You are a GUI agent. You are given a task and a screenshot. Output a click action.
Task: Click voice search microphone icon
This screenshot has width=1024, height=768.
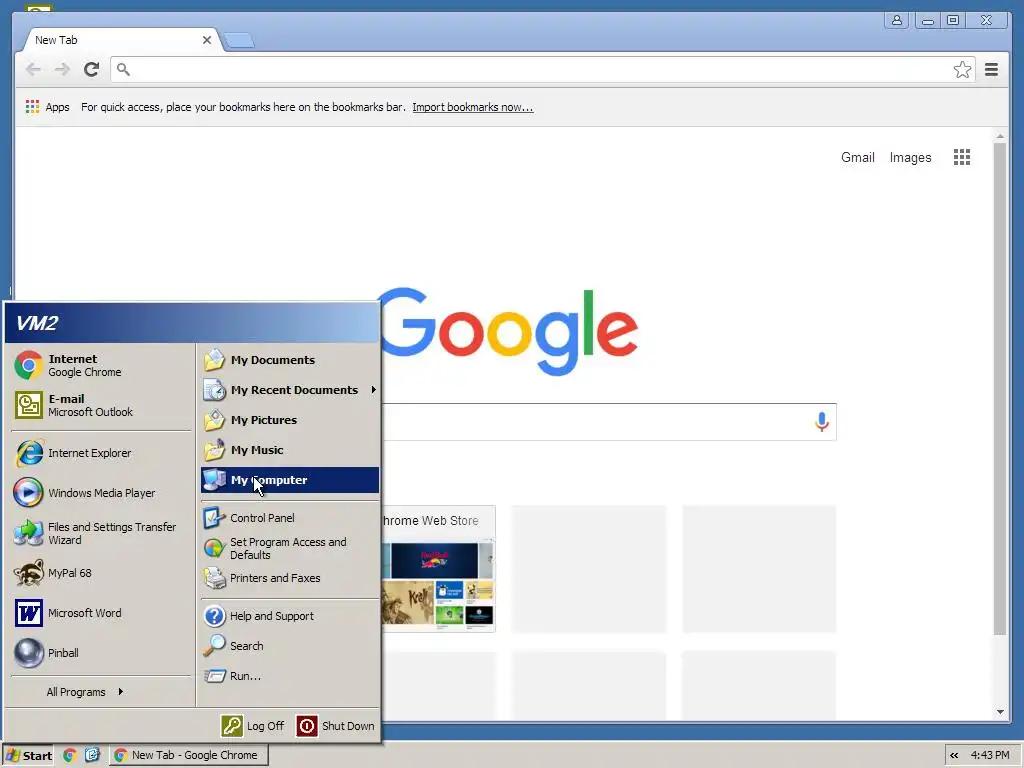(822, 422)
